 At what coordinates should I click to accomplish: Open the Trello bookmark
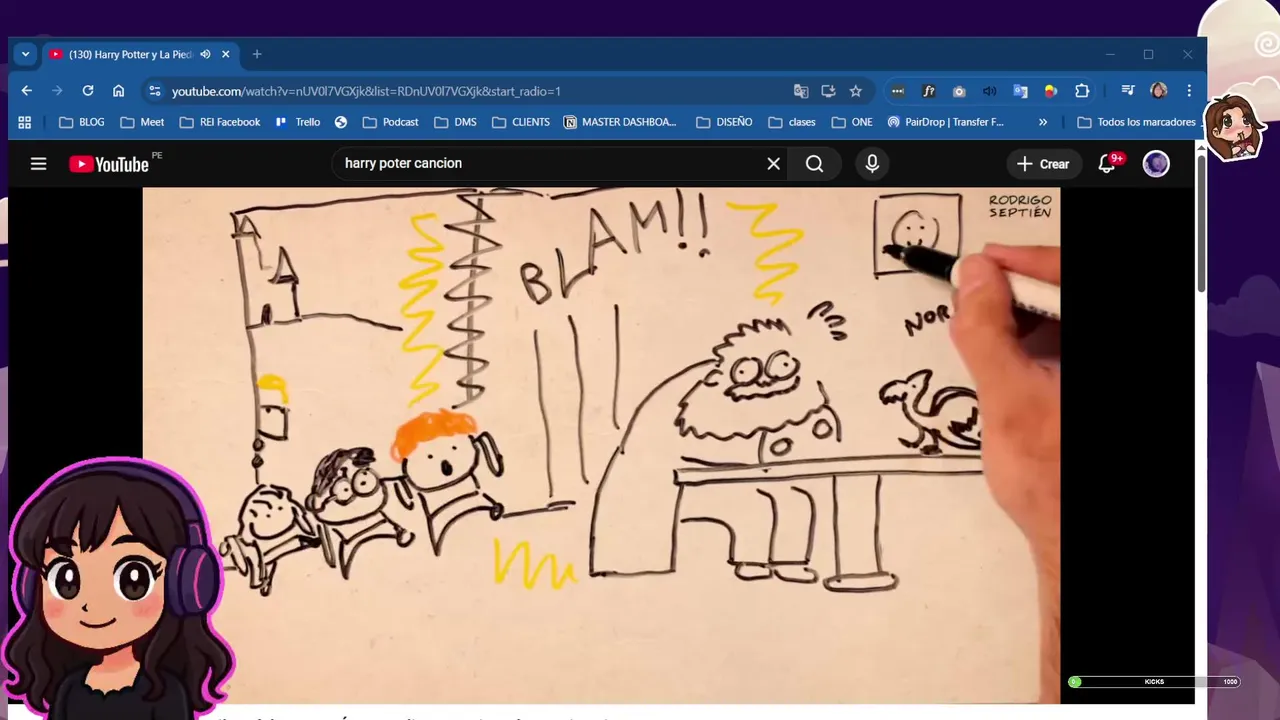point(297,122)
